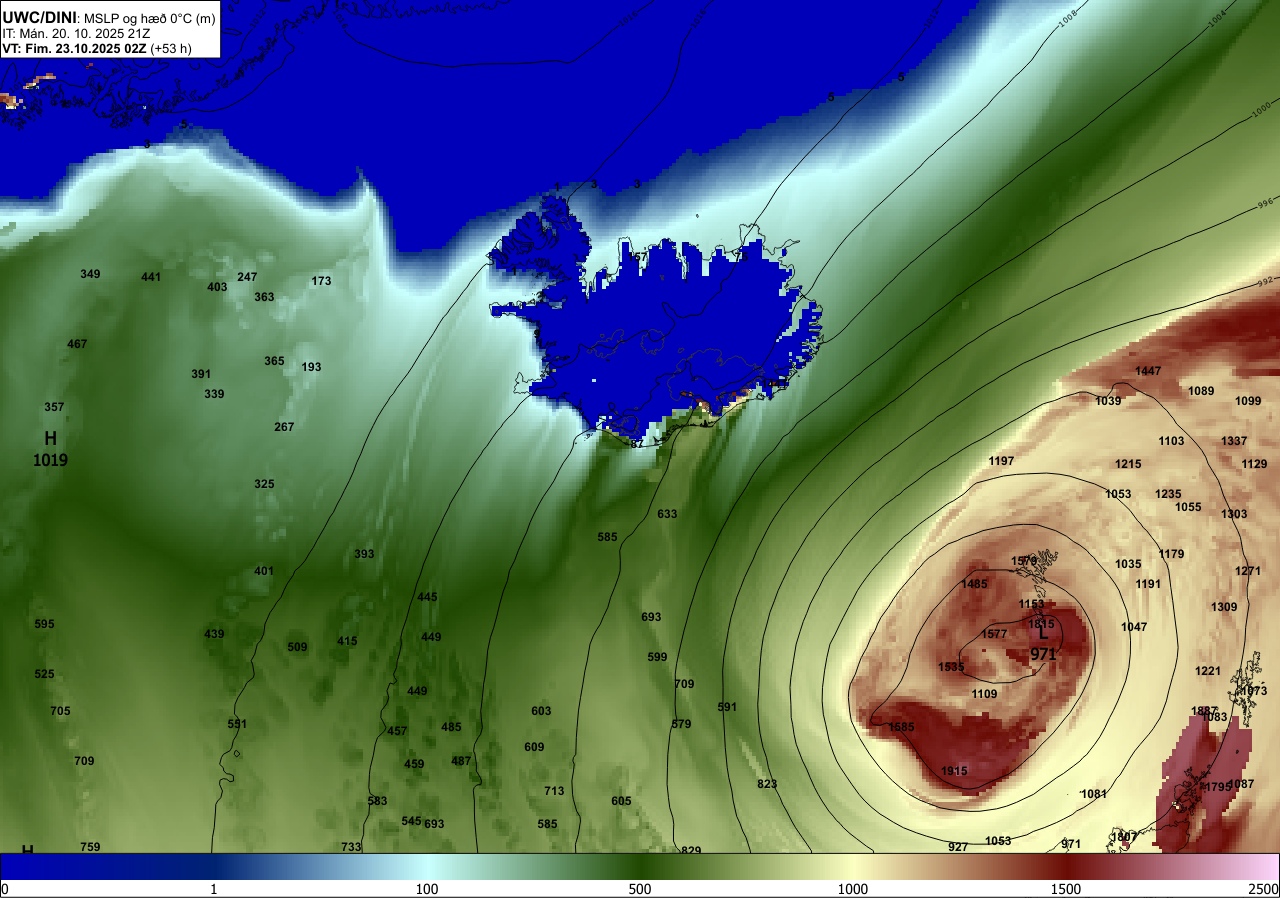Screen dimensions: 1280x898
Task: Click the 1447 value over the red band
Action: click(x=1148, y=371)
